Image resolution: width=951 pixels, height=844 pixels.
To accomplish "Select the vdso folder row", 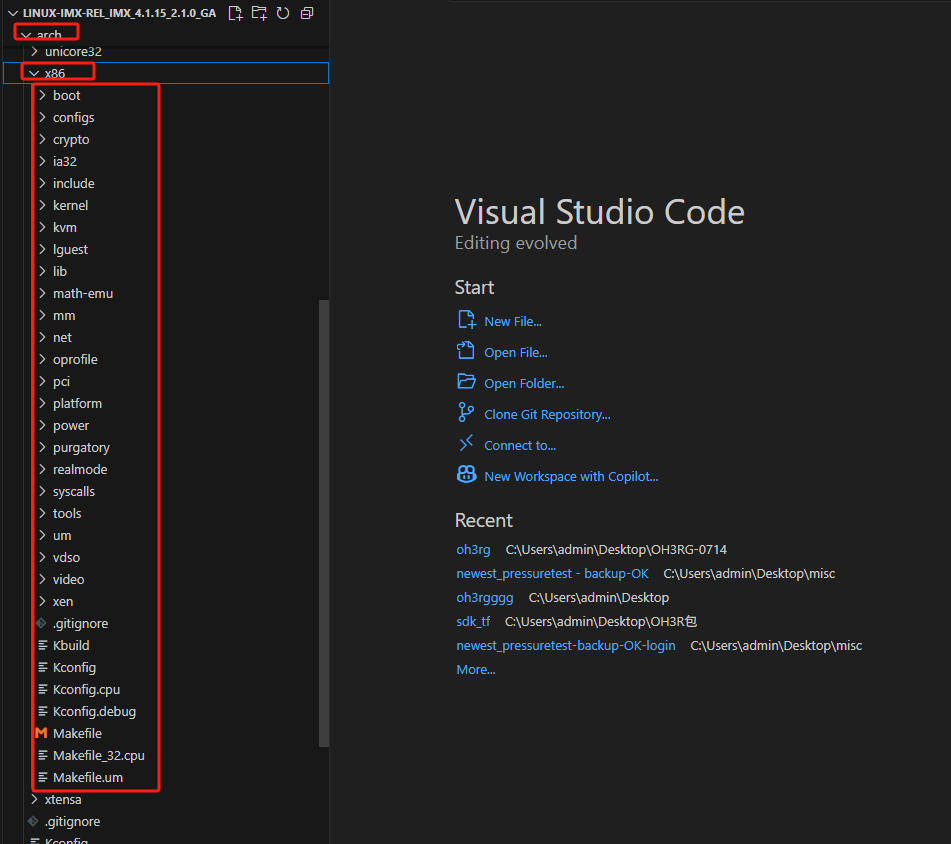I will click(x=166, y=557).
